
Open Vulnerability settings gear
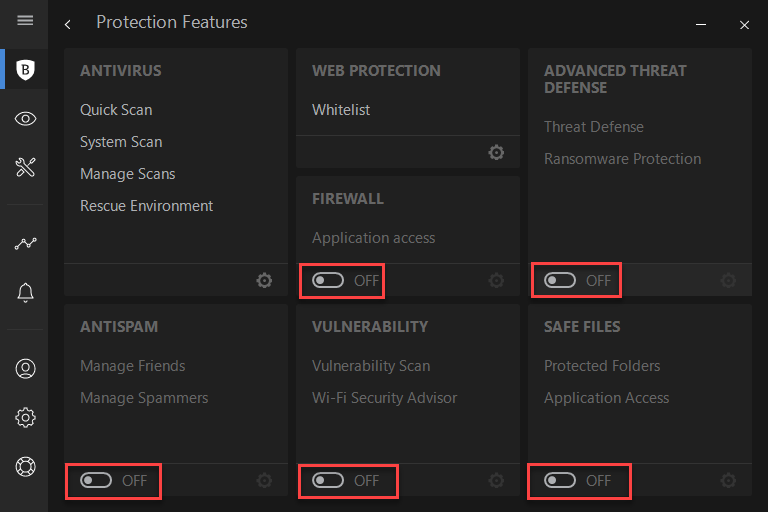[x=496, y=481]
